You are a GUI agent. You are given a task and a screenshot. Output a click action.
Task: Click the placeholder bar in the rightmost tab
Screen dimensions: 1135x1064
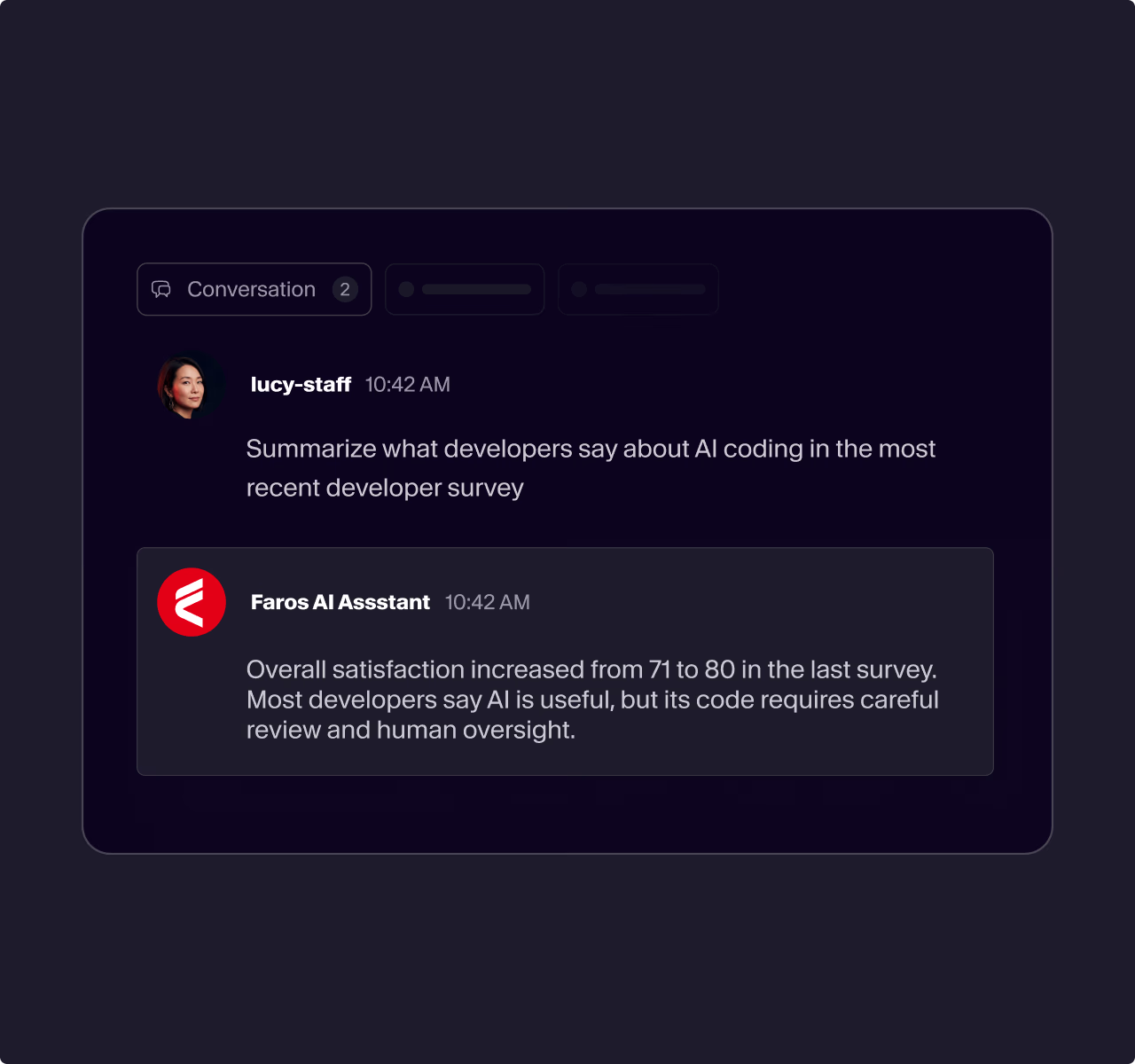coord(648,289)
